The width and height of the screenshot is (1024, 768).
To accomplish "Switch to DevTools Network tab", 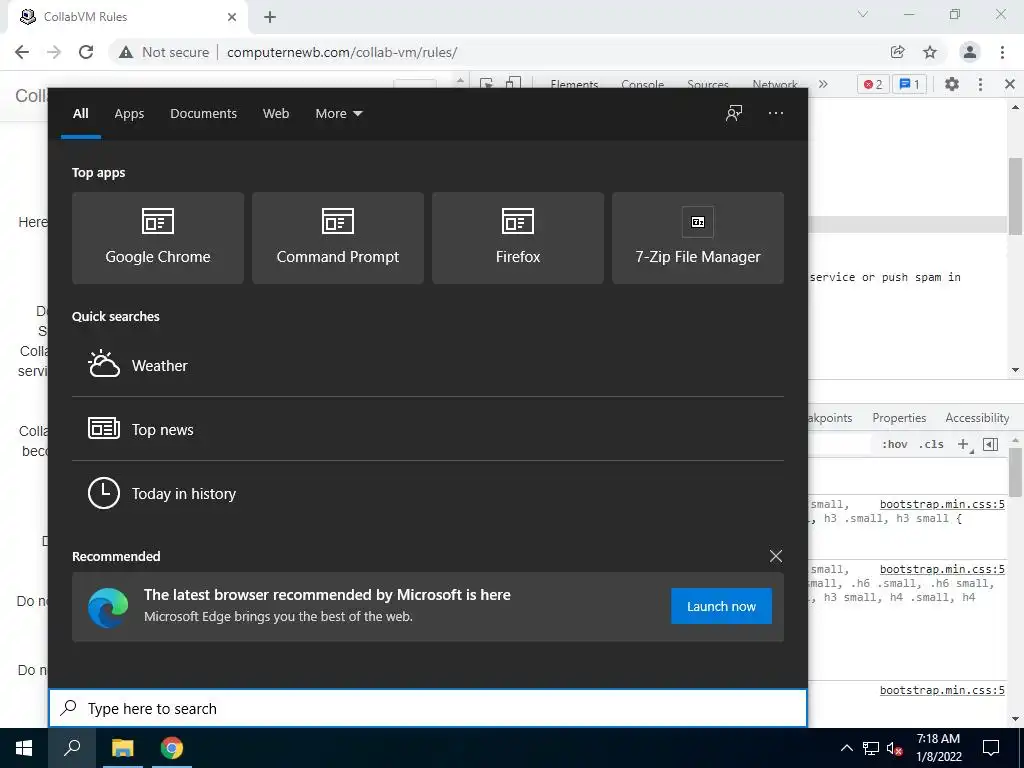I will tap(775, 84).
